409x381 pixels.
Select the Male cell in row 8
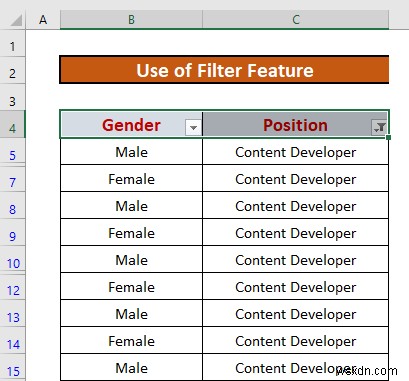point(131,206)
